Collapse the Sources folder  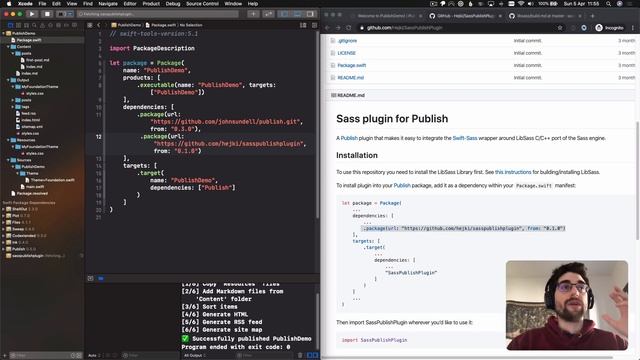[8, 160]
